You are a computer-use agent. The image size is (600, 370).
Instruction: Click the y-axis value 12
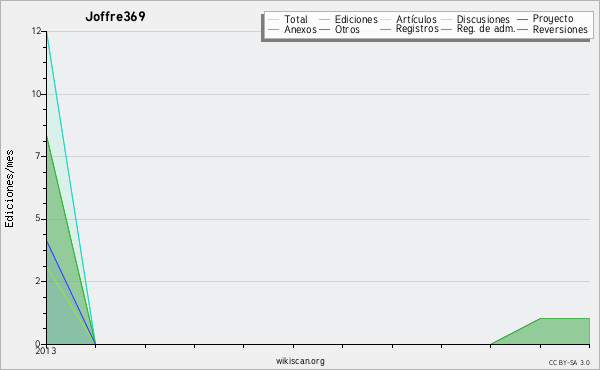click(36, 31)
